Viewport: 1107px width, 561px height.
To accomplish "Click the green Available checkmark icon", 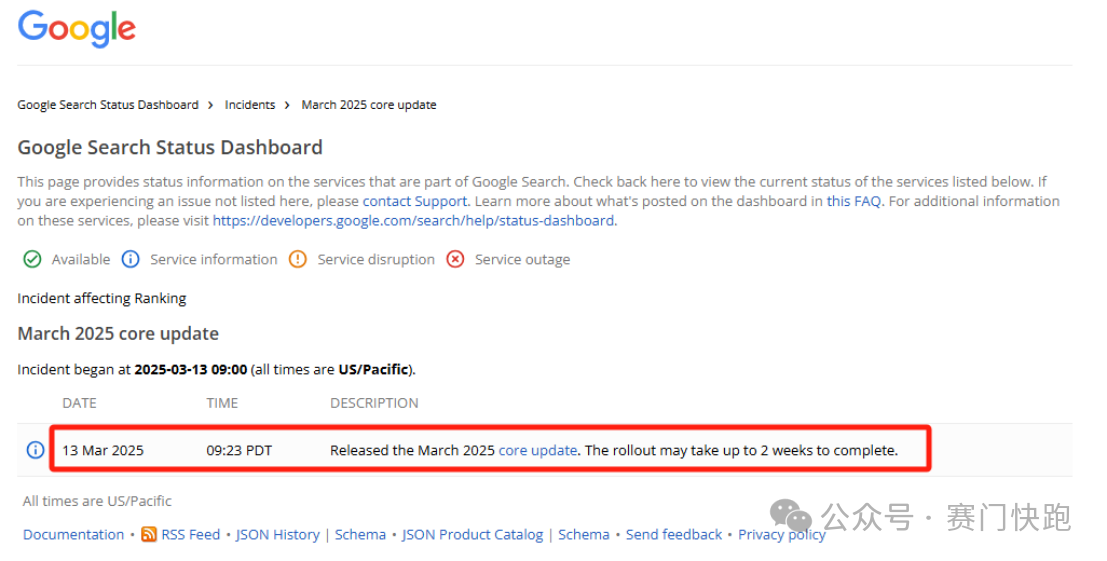I will tap(32, 259).
